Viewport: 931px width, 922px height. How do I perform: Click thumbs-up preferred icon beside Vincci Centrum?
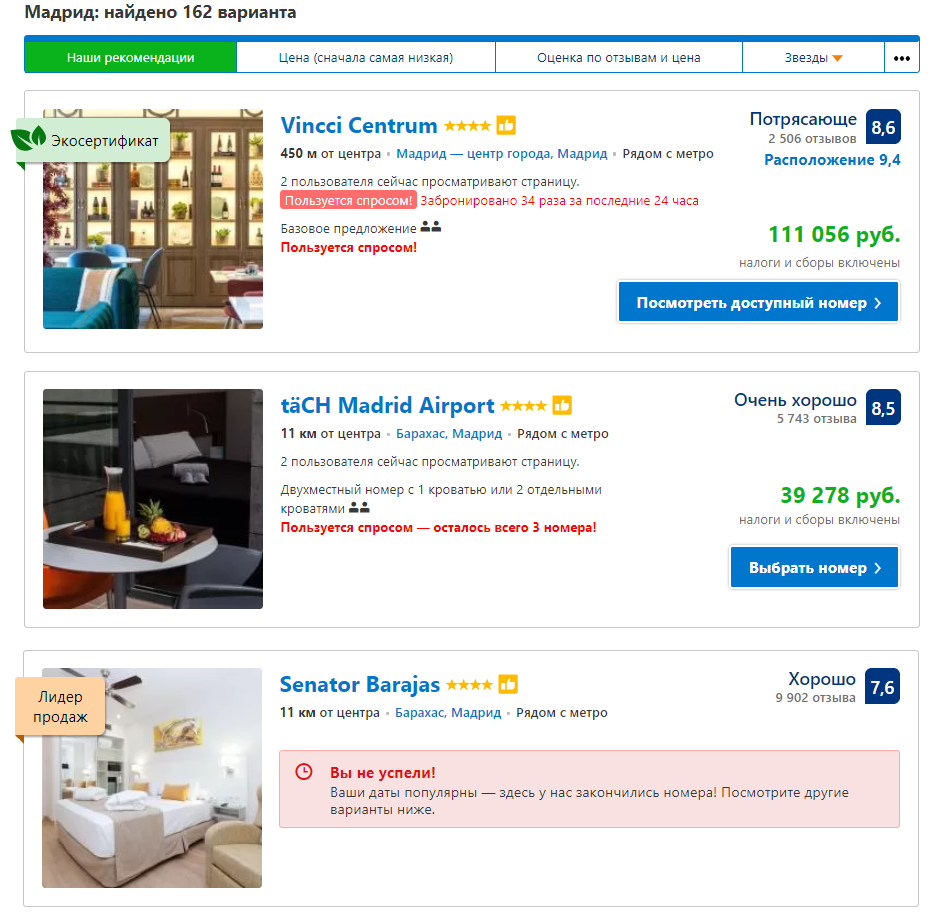(x=506, y=126)
